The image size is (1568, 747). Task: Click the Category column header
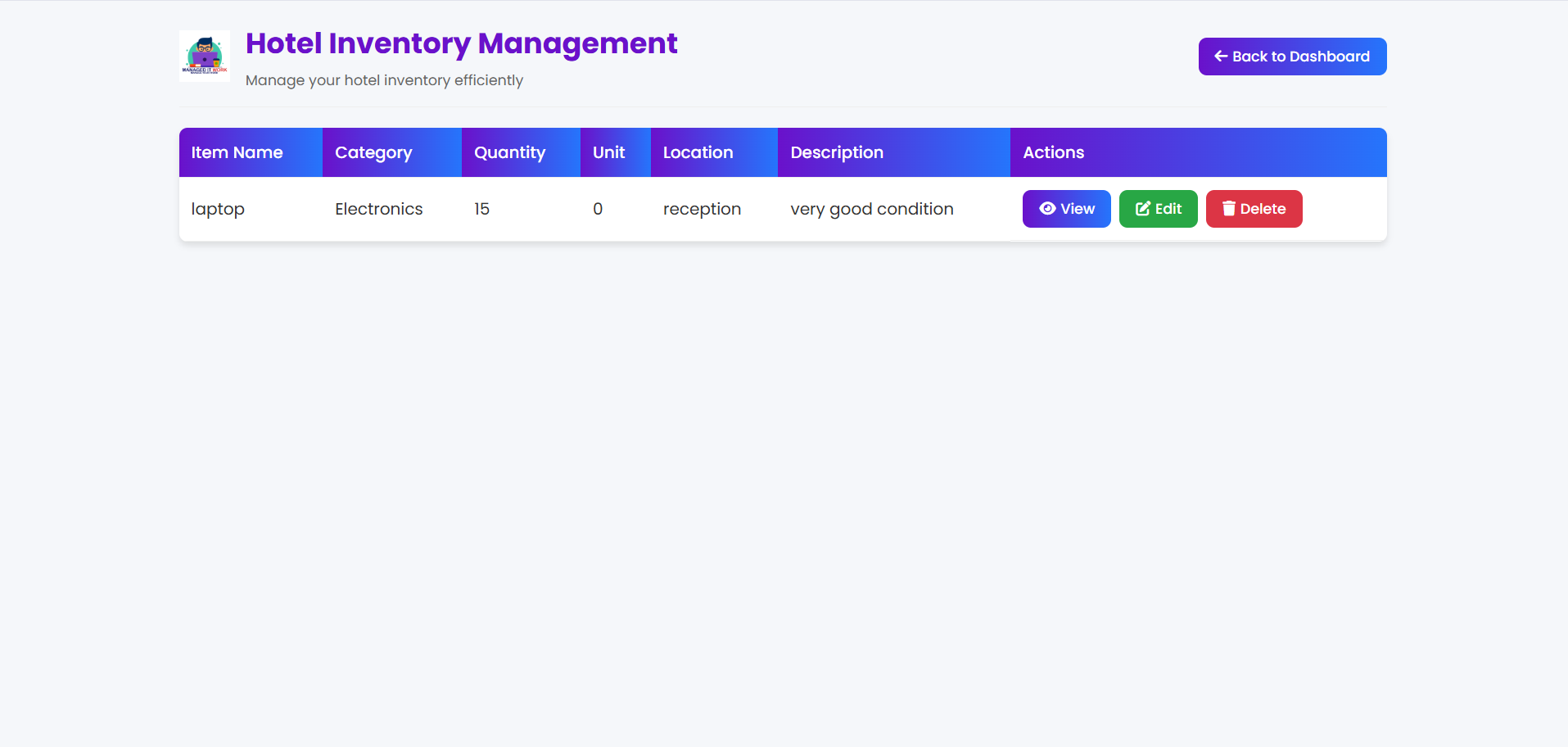(373, 152)
